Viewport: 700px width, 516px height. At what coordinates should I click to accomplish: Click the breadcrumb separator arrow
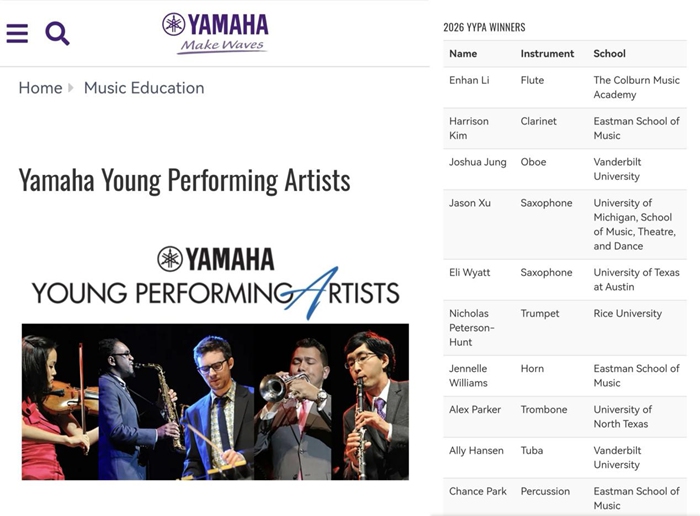click(72, 88)
